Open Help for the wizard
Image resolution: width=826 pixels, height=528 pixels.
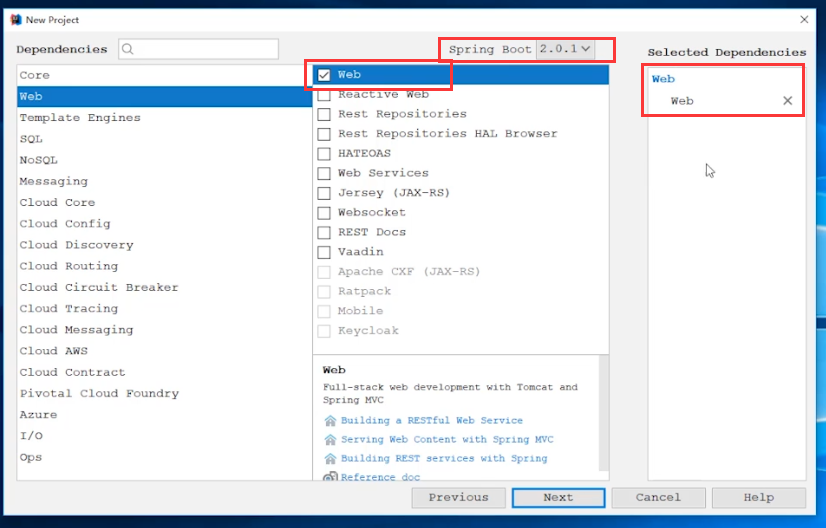pos(759,497)
